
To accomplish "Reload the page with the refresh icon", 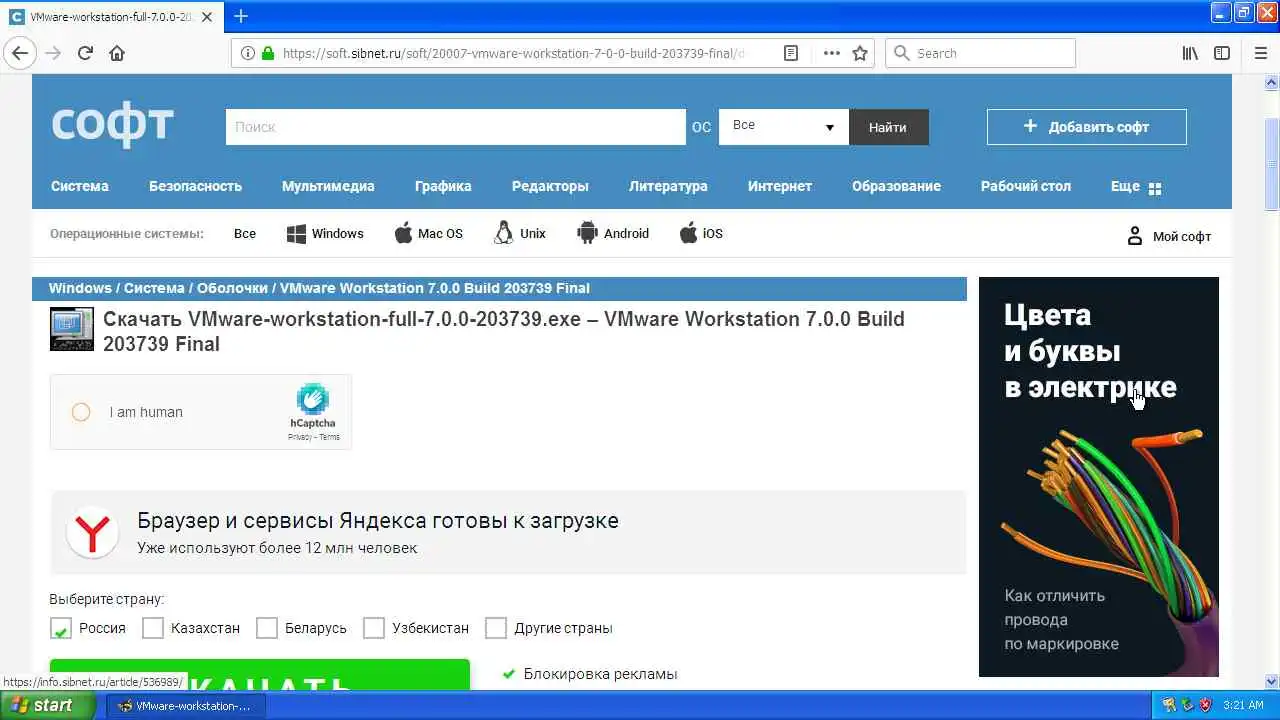I will pos(86,53).
